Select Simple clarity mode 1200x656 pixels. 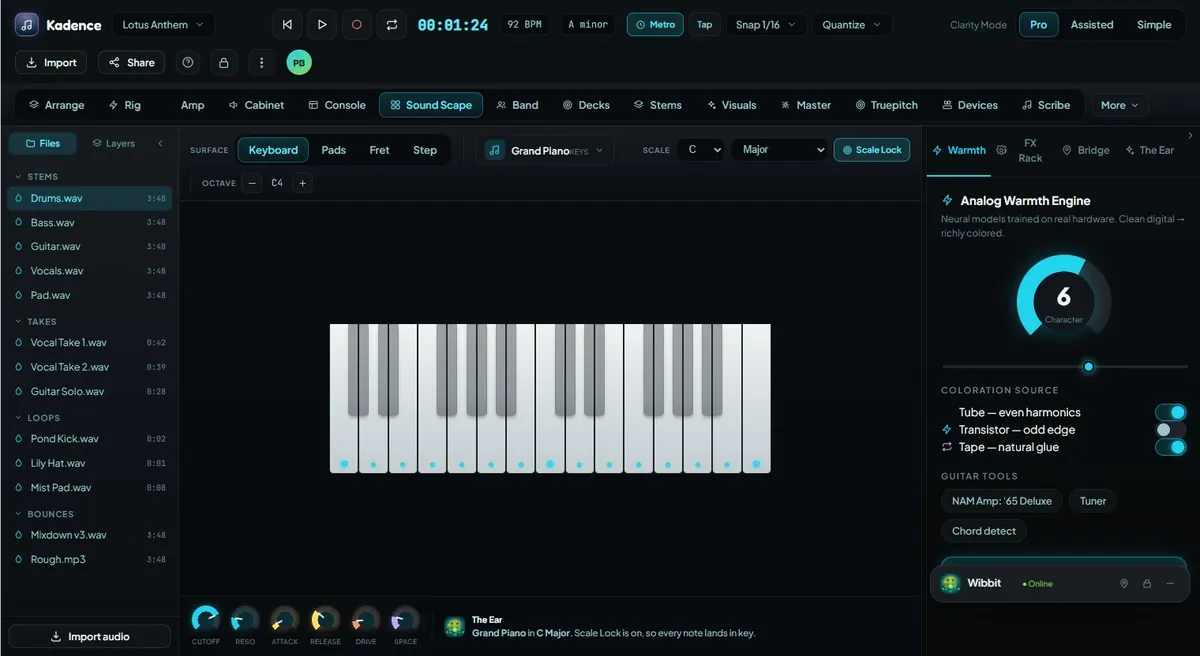coord(1154,25)
